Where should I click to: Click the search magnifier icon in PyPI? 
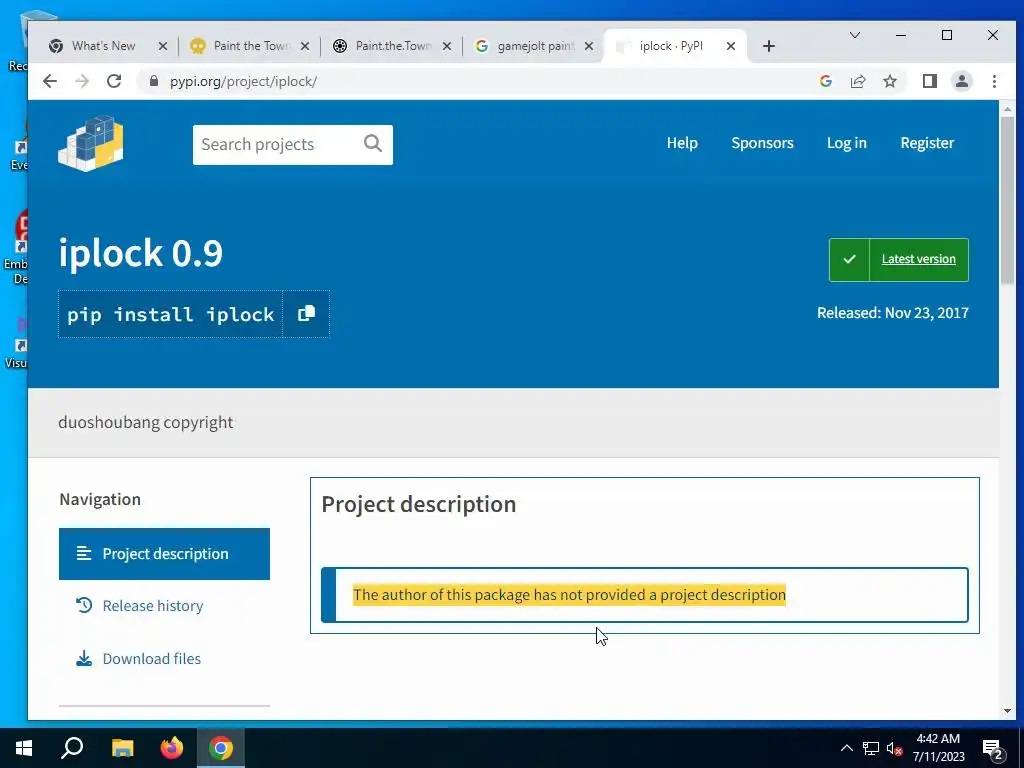point(373,144)
